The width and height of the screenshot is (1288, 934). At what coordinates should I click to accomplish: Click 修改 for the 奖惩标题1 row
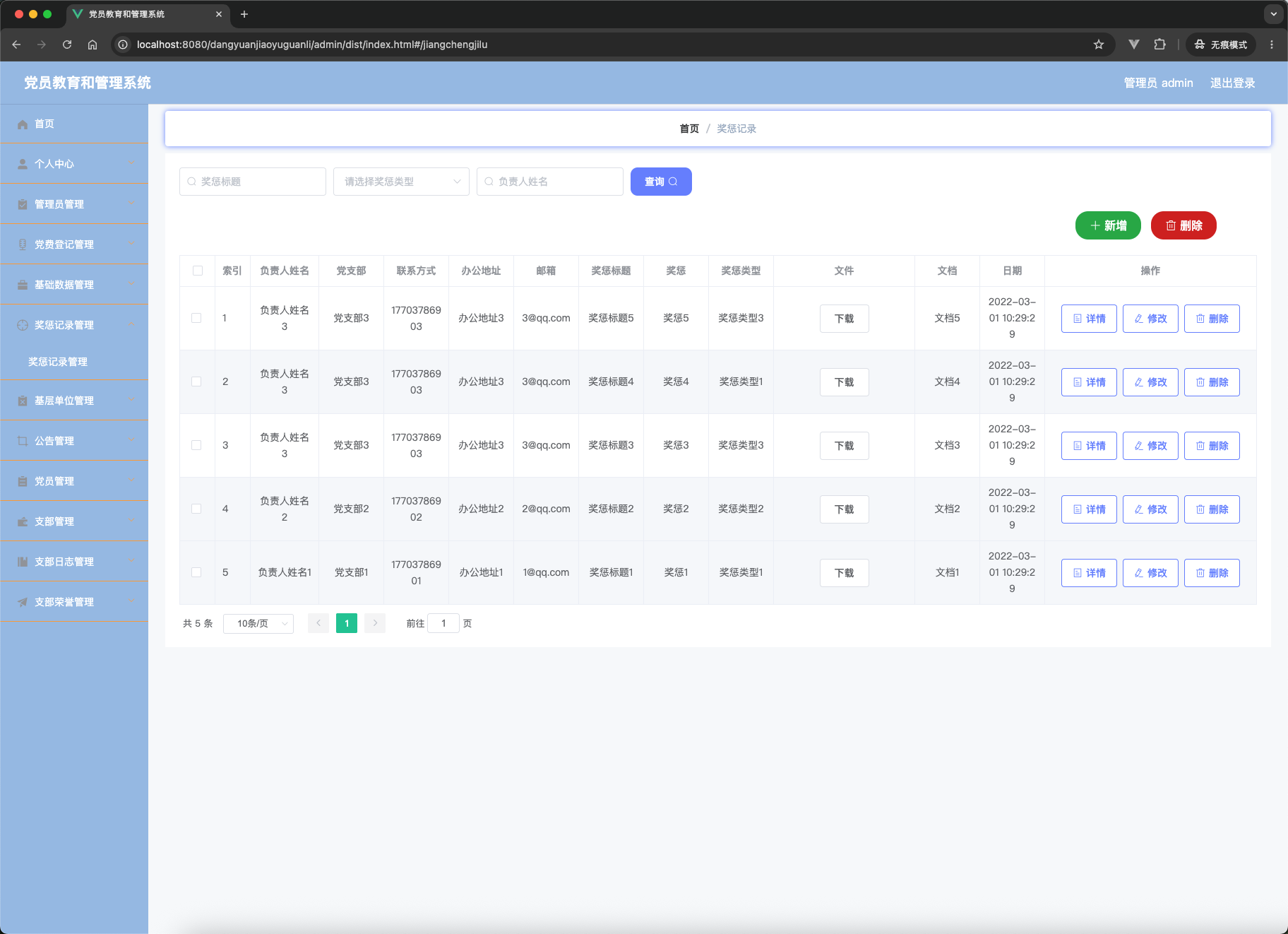[1150, 573]
